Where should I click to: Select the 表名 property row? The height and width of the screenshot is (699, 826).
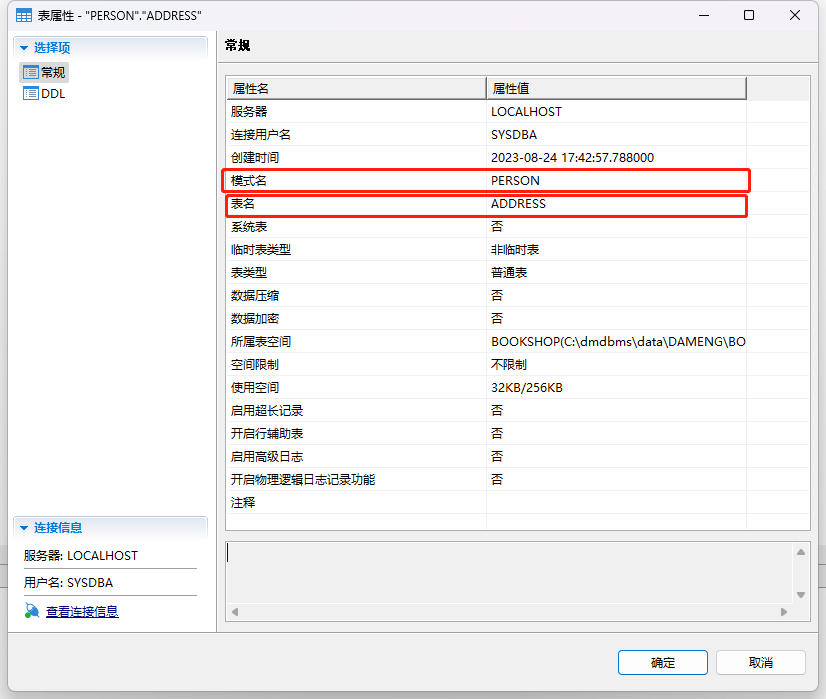pyautogui.click(x=518, y=203)
